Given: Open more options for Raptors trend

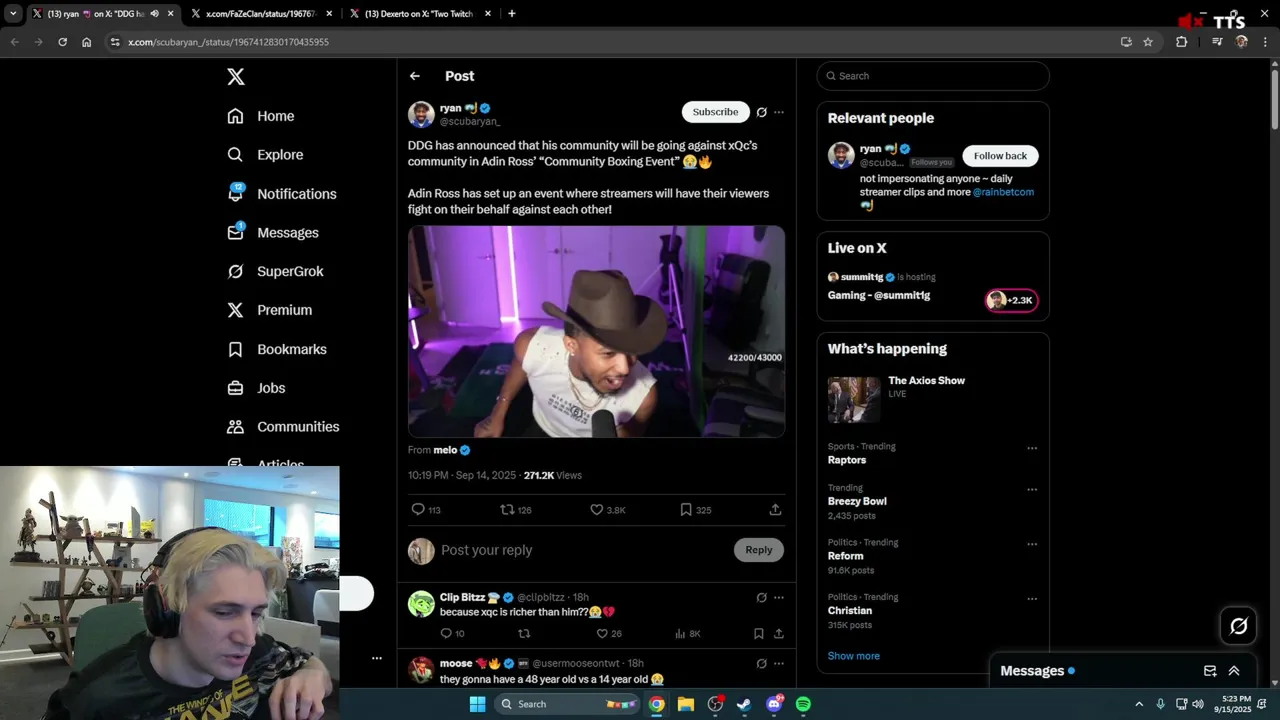Looking at the screenshot, I should click(1032, 448).
